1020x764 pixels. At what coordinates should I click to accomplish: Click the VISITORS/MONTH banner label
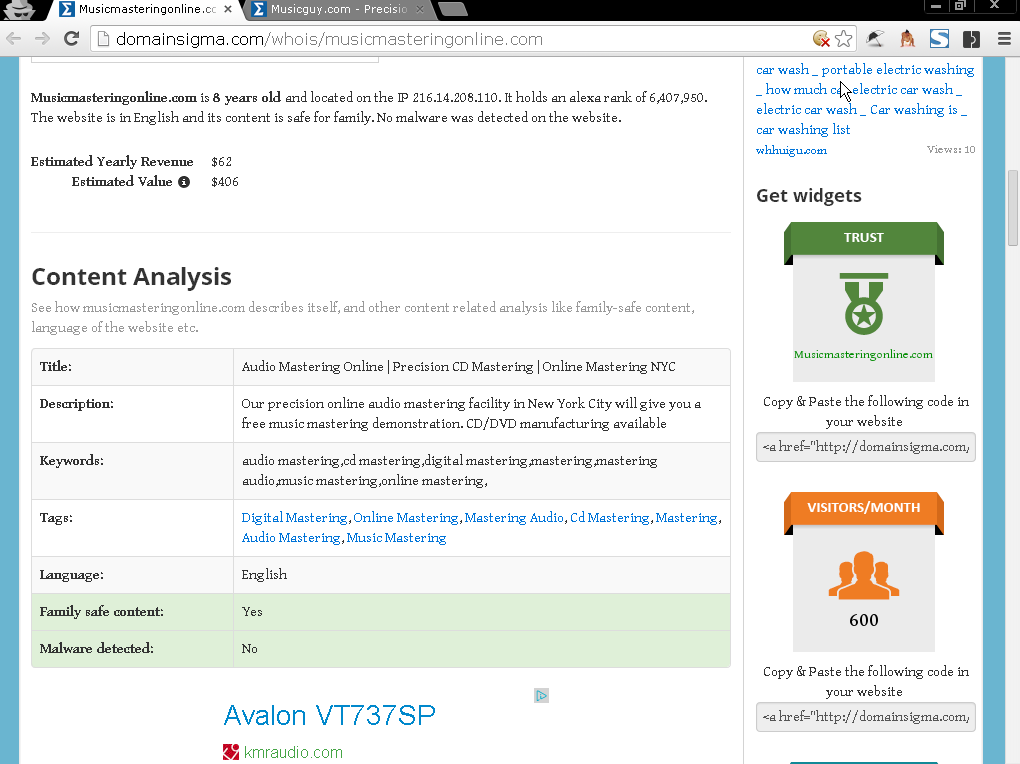pyautogui.click(x=863, y=508)
